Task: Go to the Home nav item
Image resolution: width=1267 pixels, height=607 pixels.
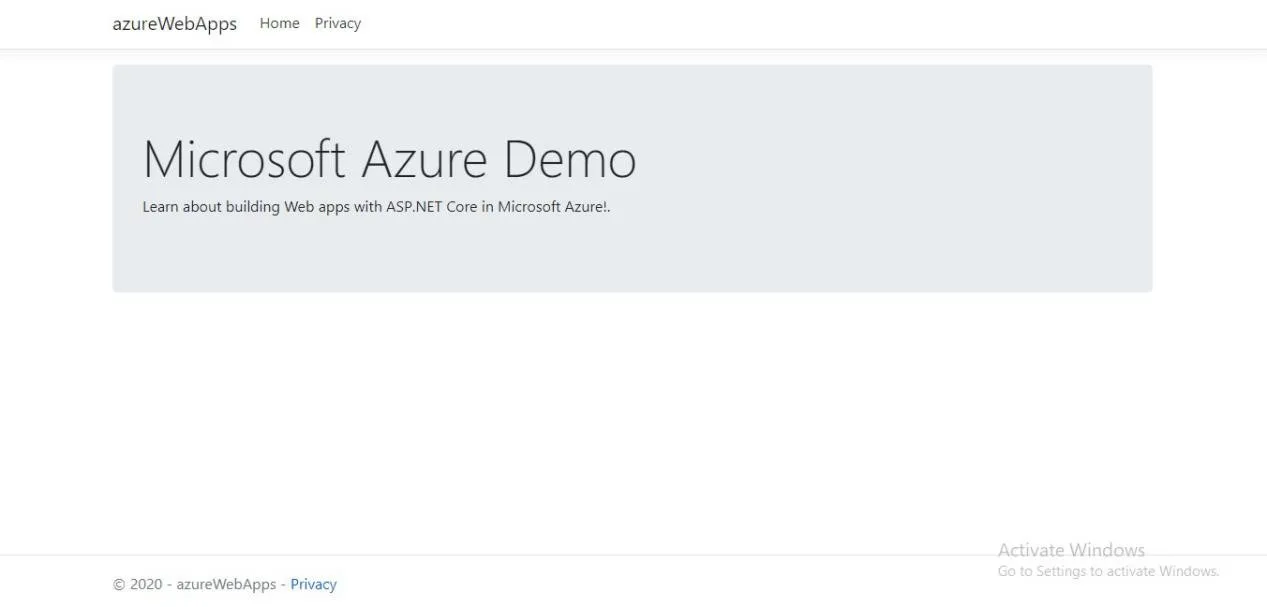Action: click(x=280, y=23)
